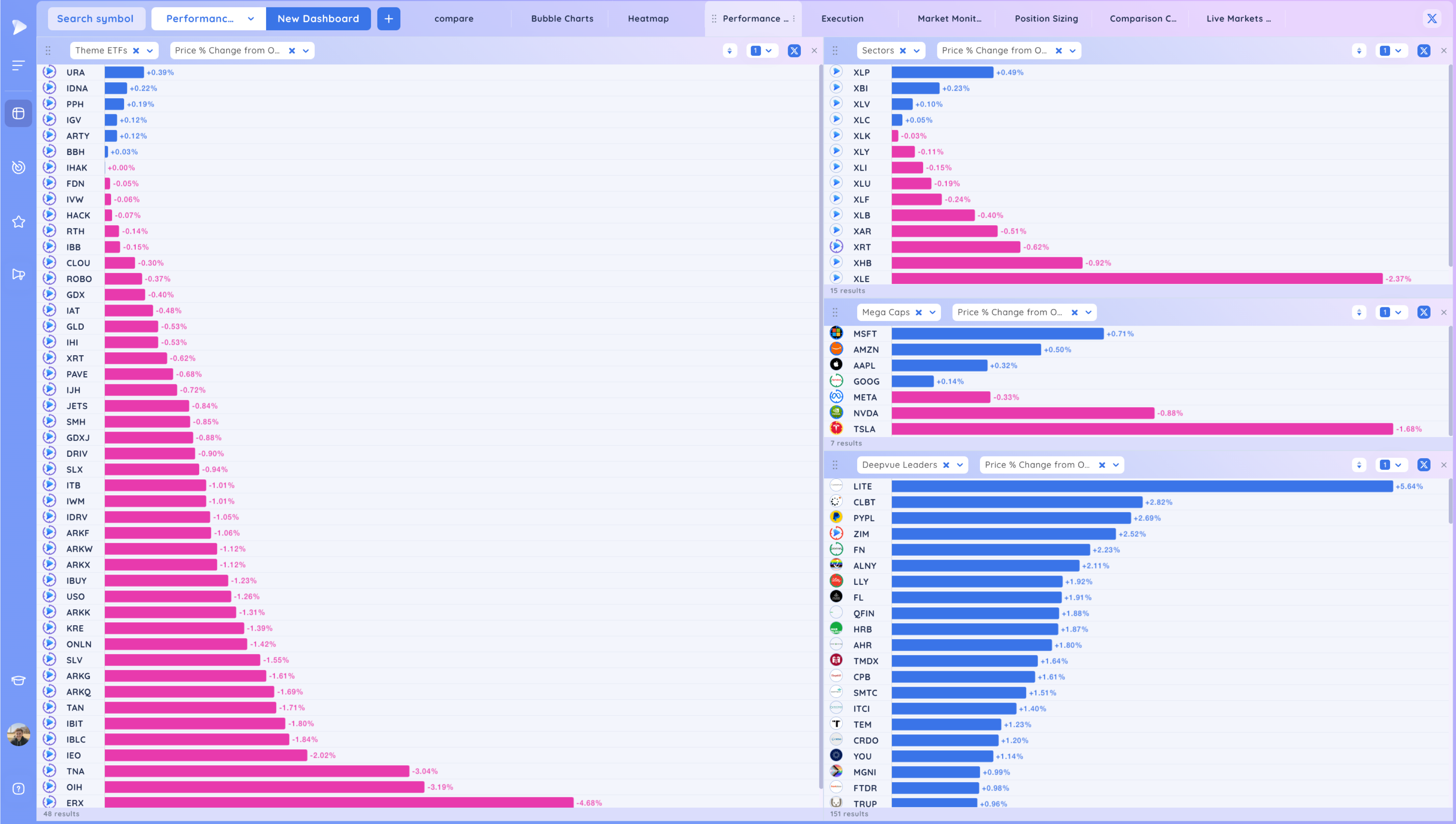Expand the Theme ETFs list dropdown

click(x=150, y=50)
